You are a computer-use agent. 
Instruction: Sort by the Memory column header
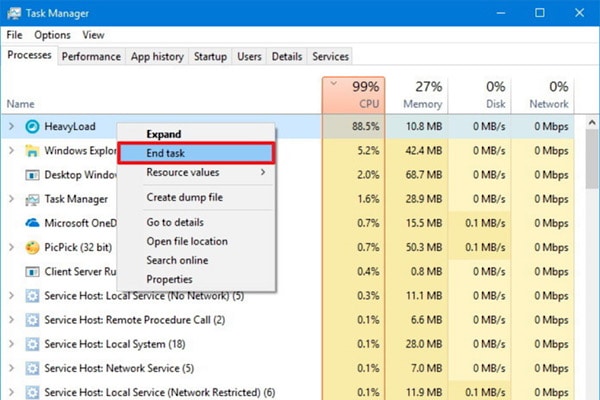[417, 95]
